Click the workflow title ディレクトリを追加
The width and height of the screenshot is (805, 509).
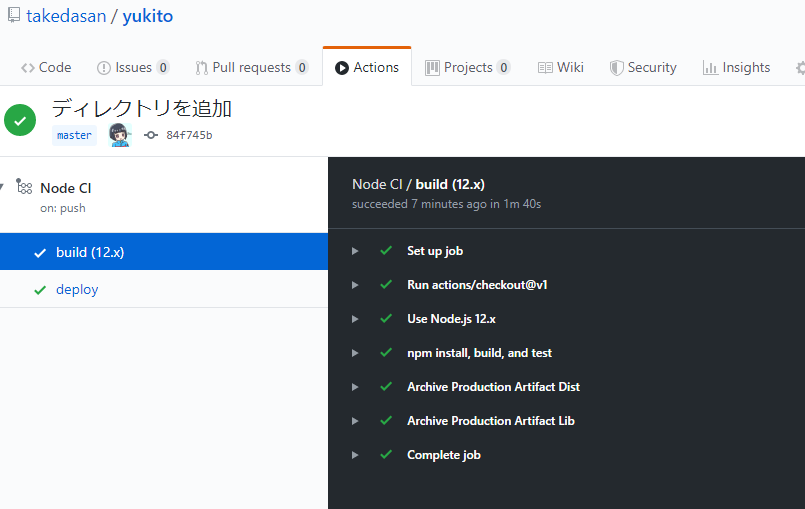[142, 108]
